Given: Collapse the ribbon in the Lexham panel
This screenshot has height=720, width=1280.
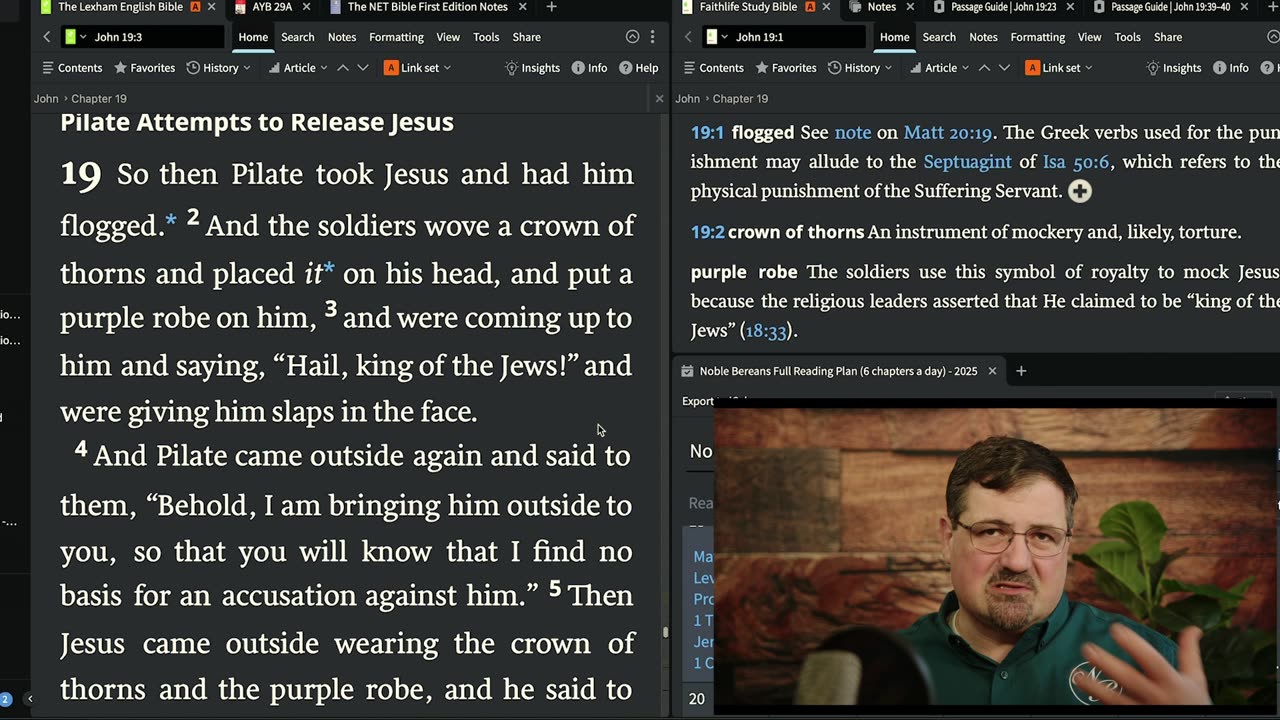Looking at the screenshot, I should coord(632,37).
